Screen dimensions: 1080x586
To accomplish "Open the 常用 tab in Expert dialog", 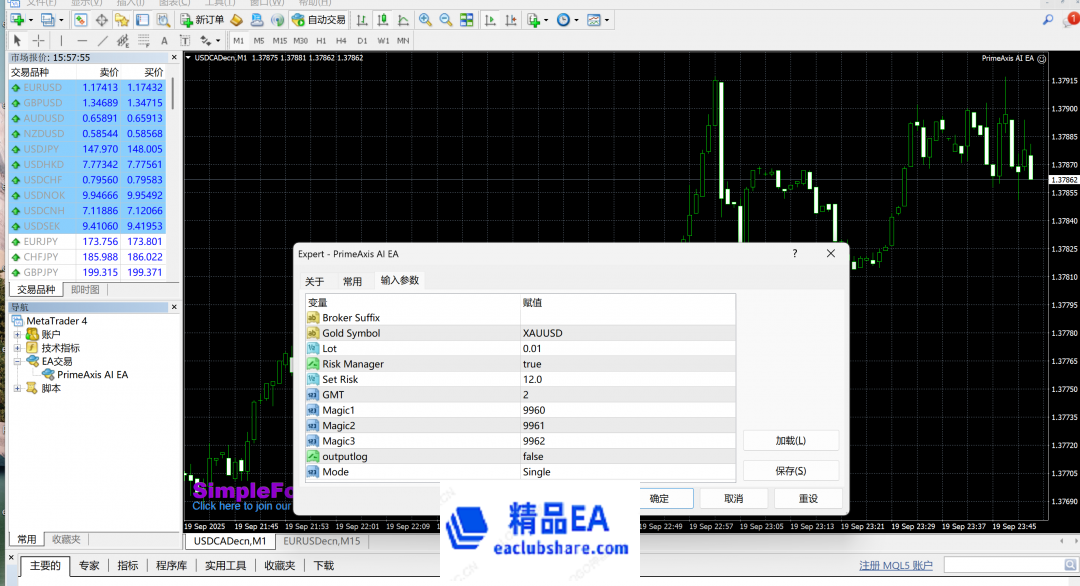I will [x=352, y=282].
